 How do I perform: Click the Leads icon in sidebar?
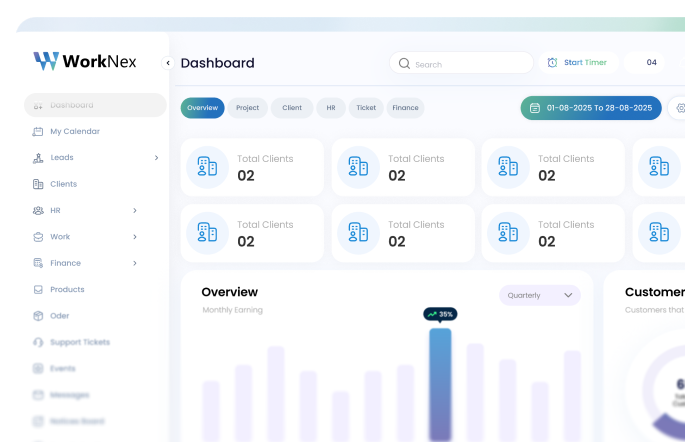pos(38,158)
